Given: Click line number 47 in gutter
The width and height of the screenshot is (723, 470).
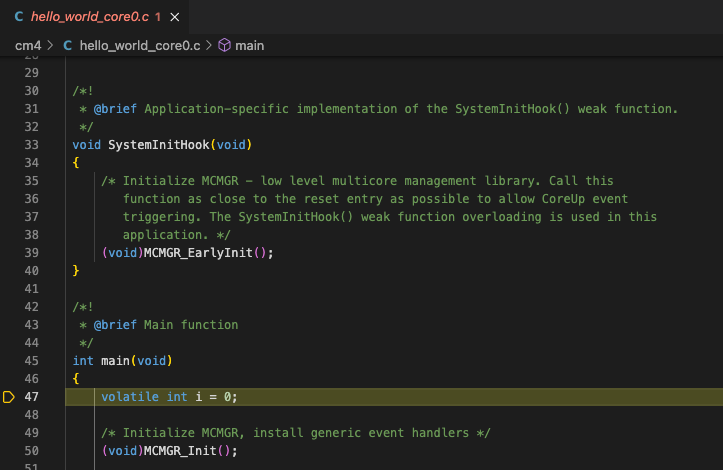Looking at the screenshot, I should (x=31, y=397).
